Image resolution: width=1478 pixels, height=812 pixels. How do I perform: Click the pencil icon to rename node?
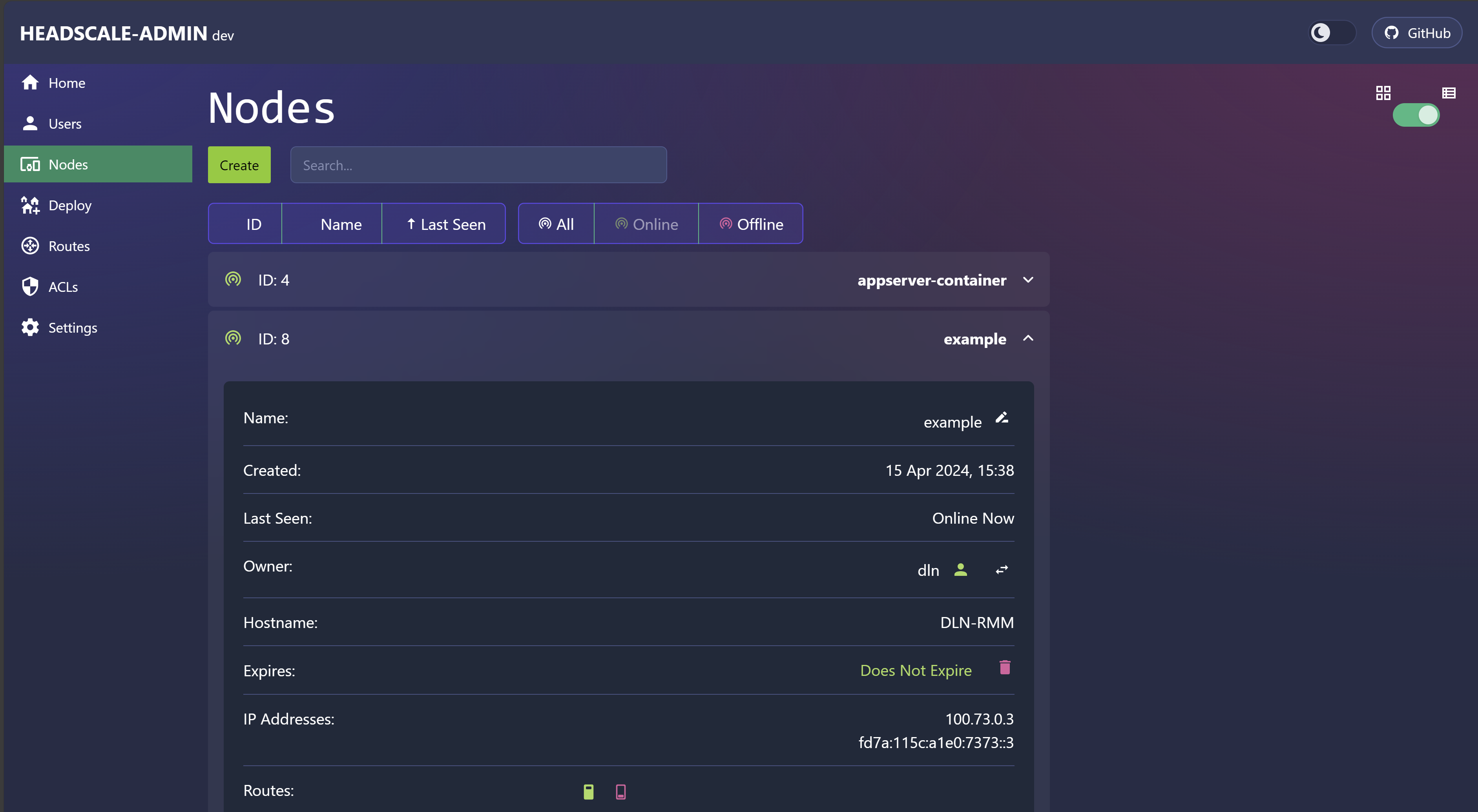pyautogui.click(x=1002, y=418)
